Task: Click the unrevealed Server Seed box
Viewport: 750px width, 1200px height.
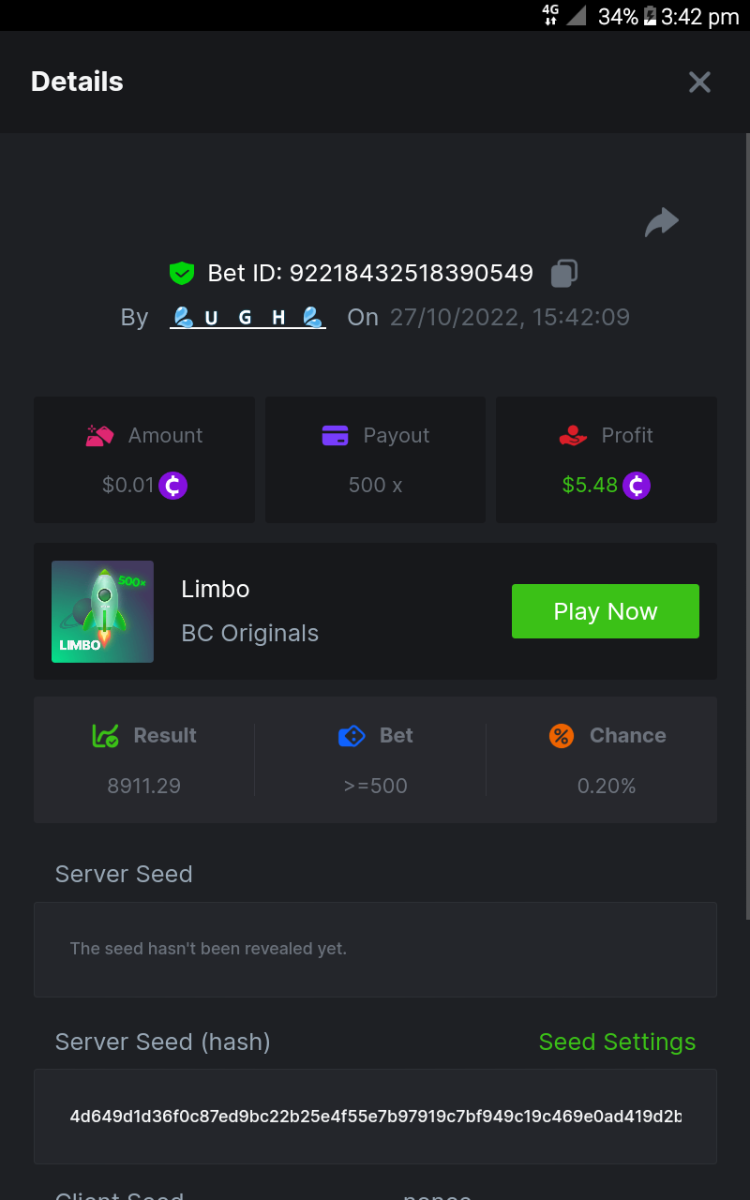Action: pyautogui.click(x=375, y=949)
